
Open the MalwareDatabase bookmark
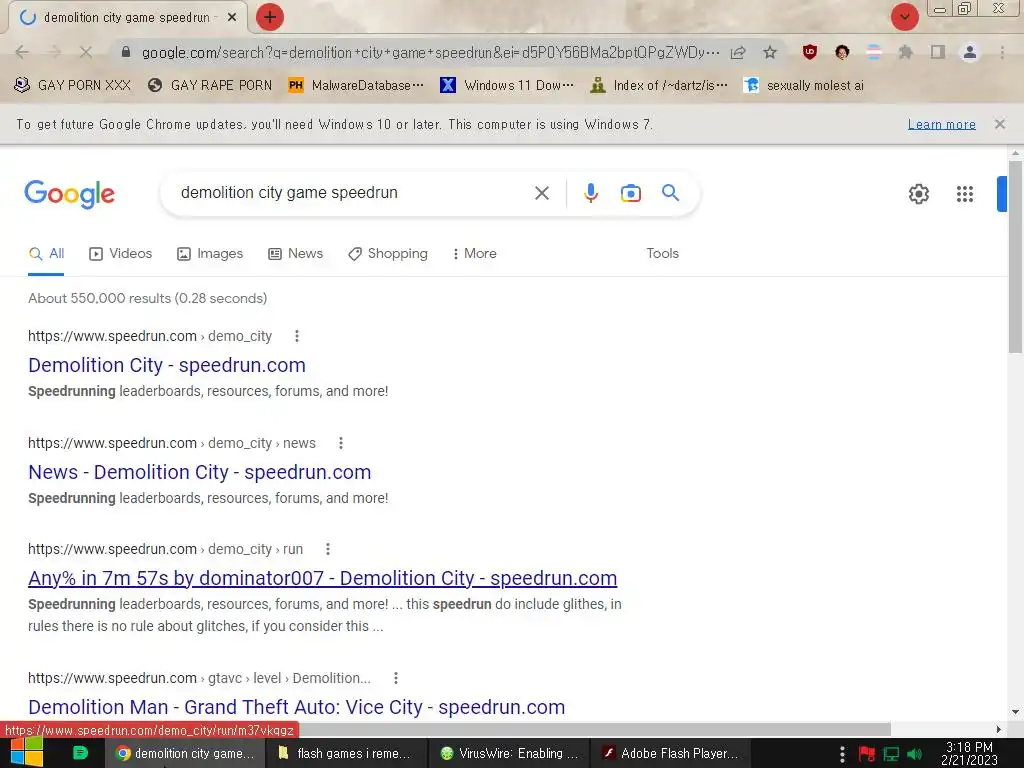(356, 86)
